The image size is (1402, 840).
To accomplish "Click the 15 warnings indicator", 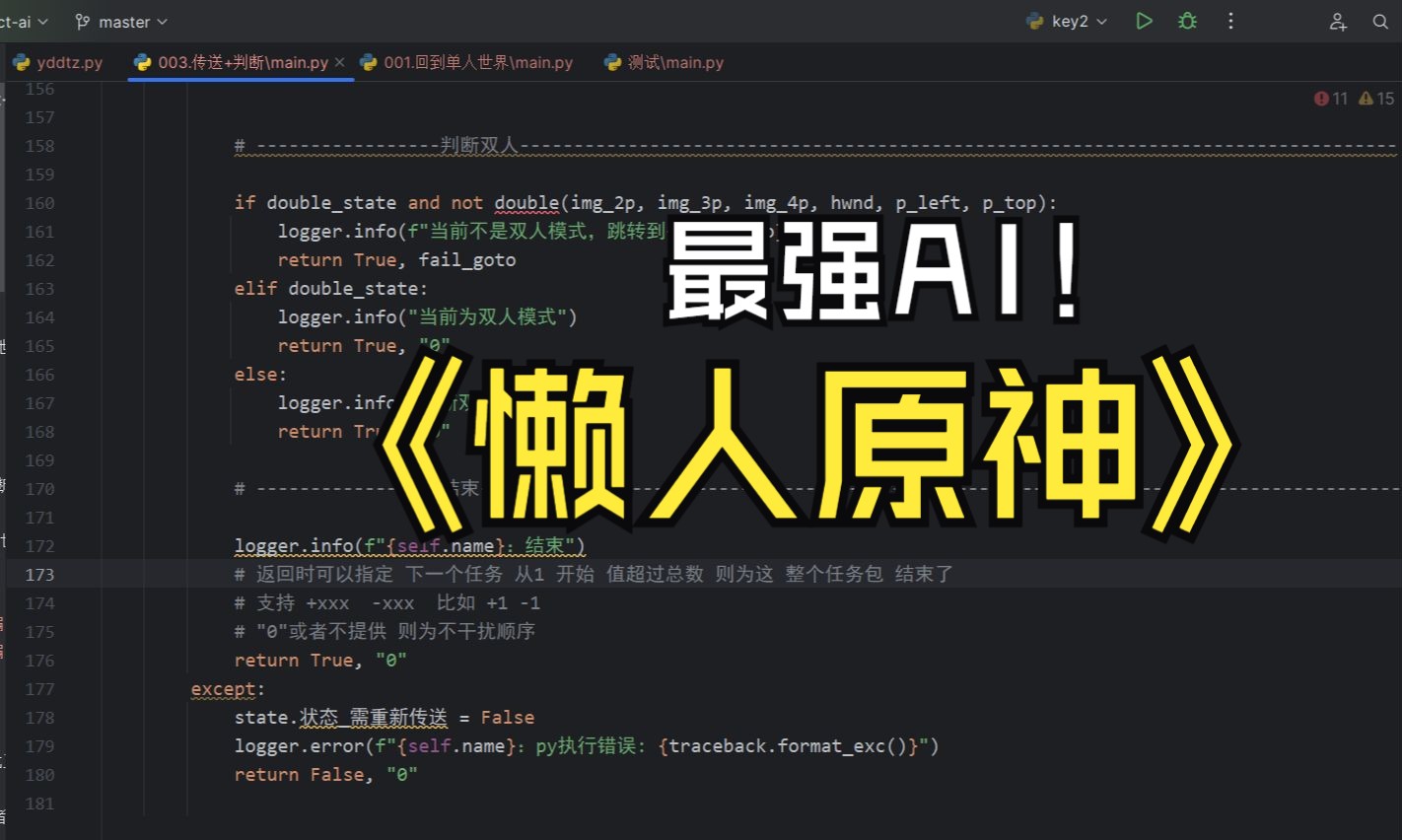I will 1376,99.
